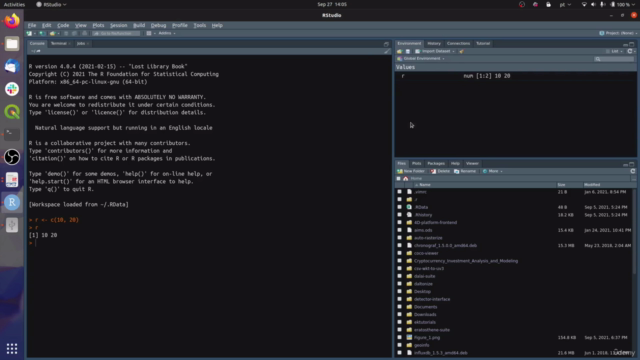Open Firefox from the dock

[12, 21]
